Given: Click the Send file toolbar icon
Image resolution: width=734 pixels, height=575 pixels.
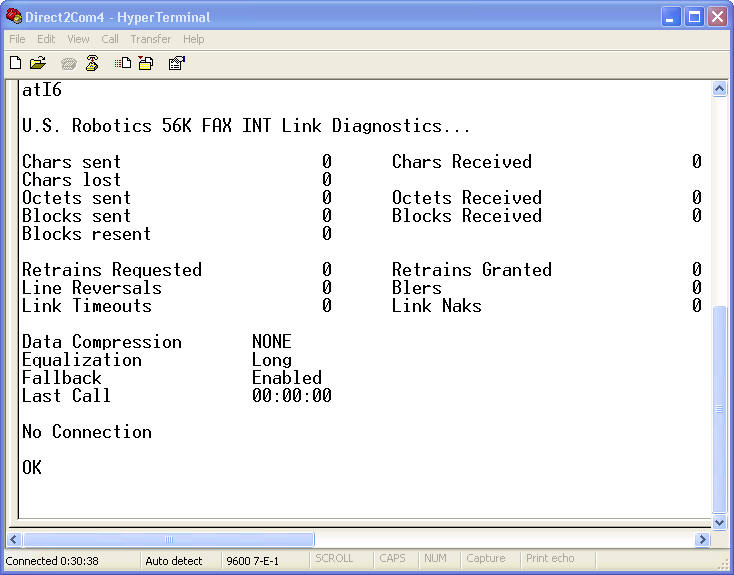Looking at the screenshot, I should [x=123, y=63].
